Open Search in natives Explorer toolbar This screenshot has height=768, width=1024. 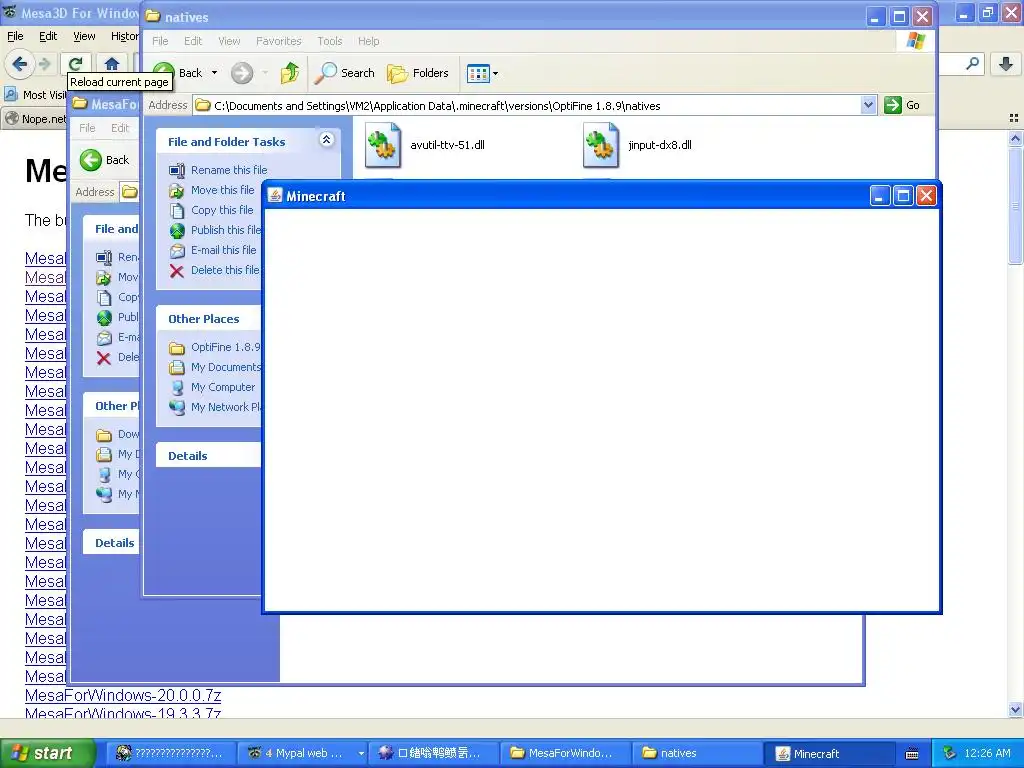344,73
